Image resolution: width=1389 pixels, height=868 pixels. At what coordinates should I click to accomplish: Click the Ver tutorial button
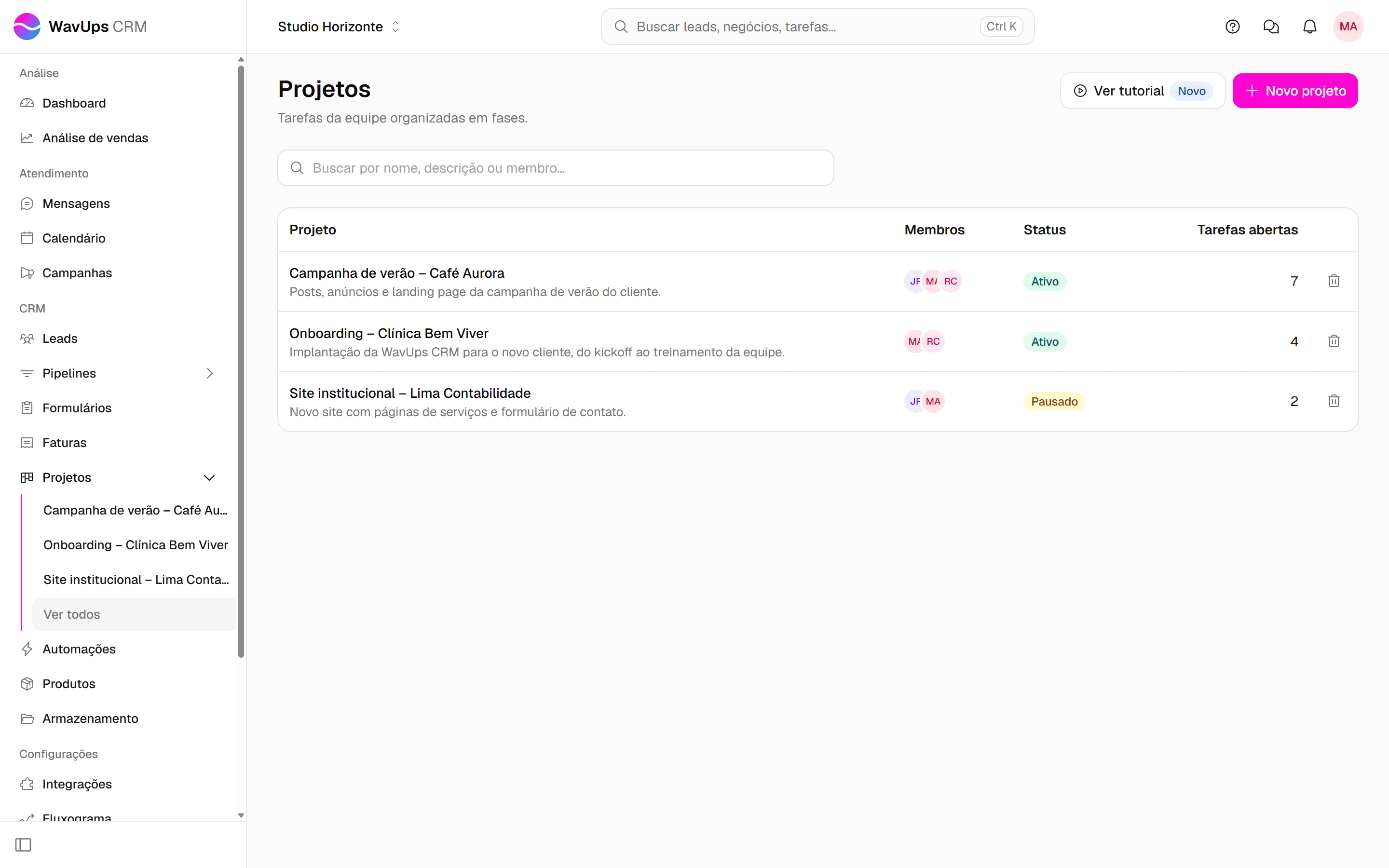click(1142, 91)
